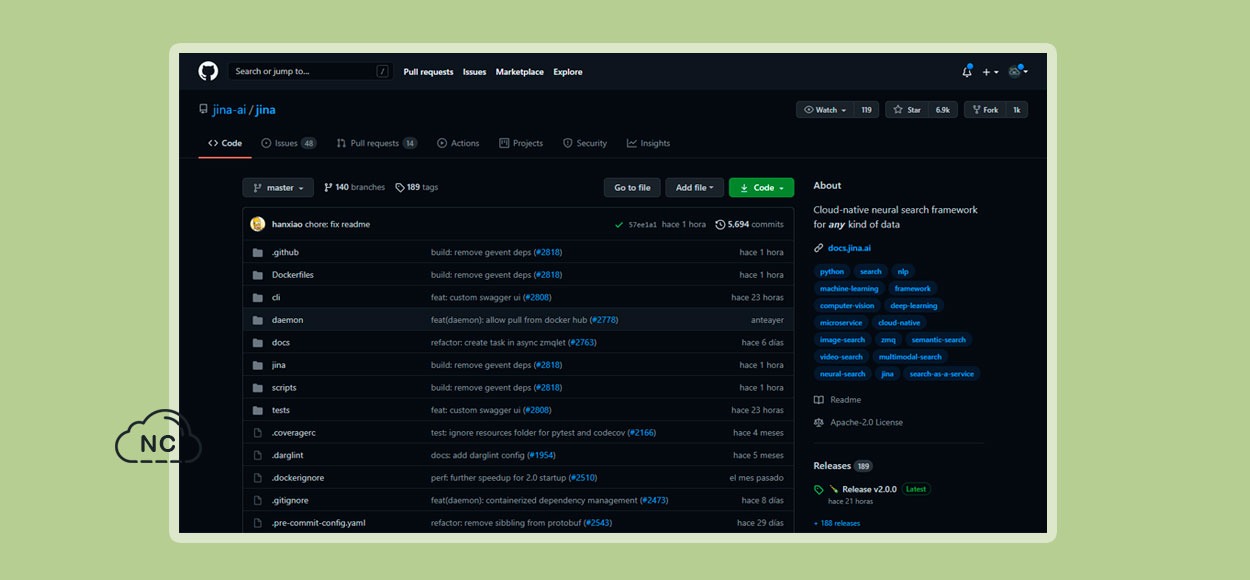The width and height of the screenshot is (1250, 580).
Task: Select the computer-vision topic tag
Action: click(847, 306)
